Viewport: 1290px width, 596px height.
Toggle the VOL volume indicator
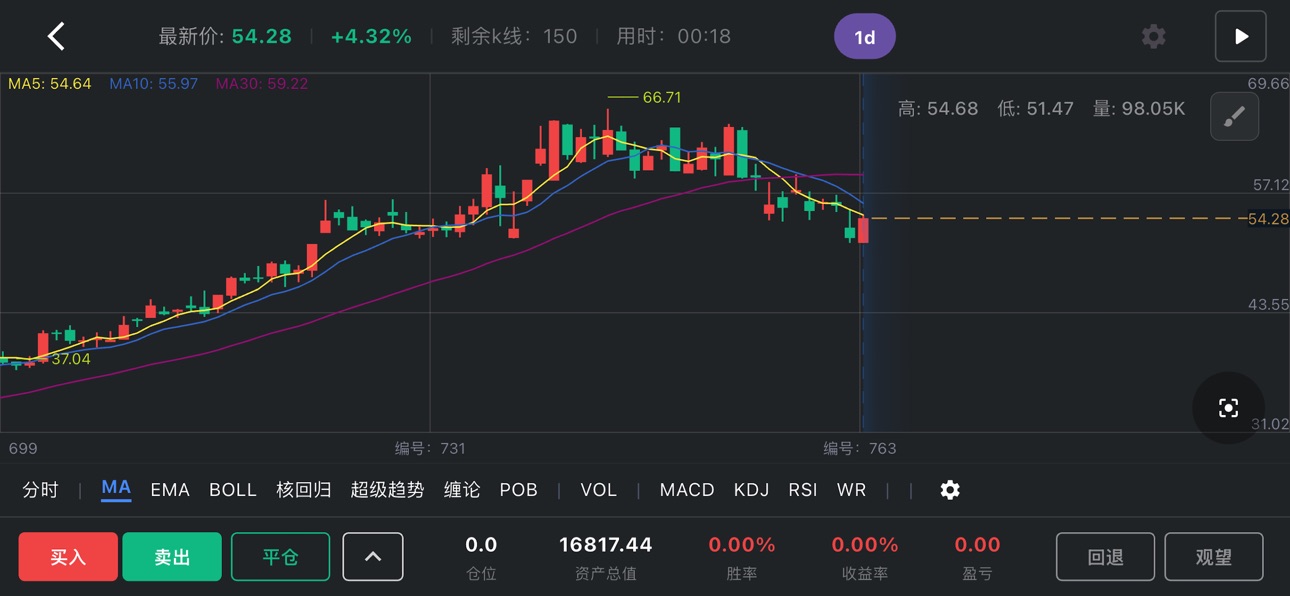click(x=599, y=490)
